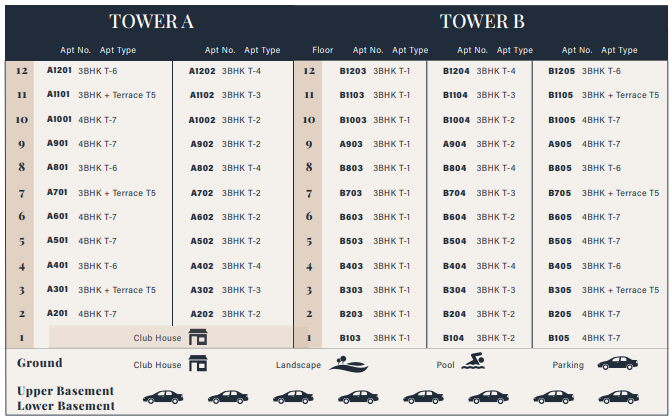The width and height of the screenshot is (672, 417).
Task: Click the Pool swimmer icon
Action: click(x=473, y=361)
